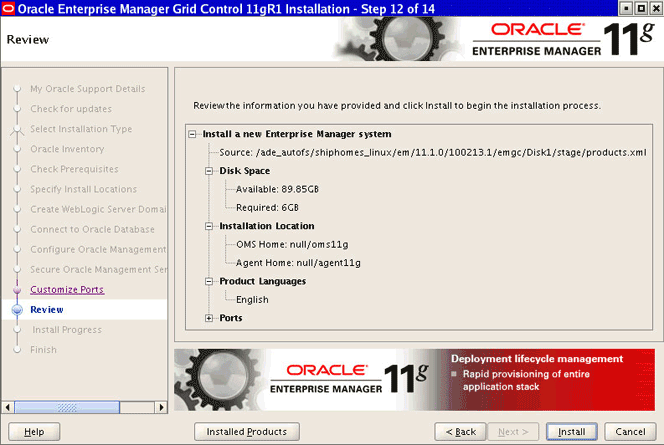Minimize the installer window
Viewport: 664px width, 445px height.
tap(627, 8)
